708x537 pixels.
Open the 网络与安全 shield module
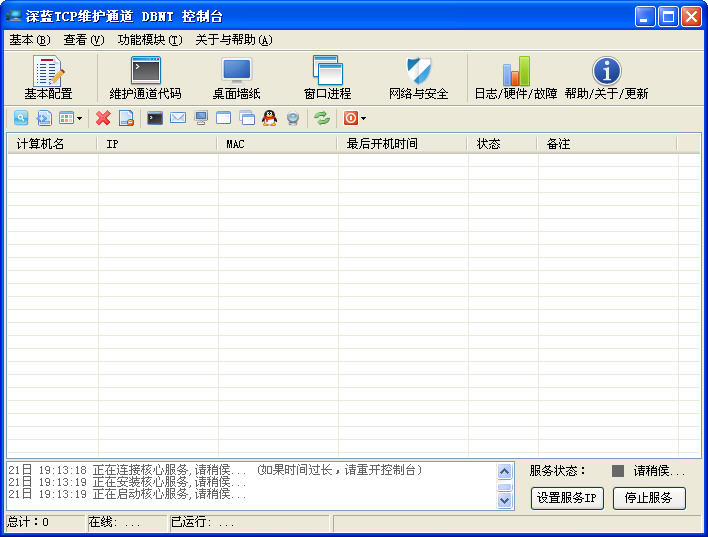pos(418,78)
